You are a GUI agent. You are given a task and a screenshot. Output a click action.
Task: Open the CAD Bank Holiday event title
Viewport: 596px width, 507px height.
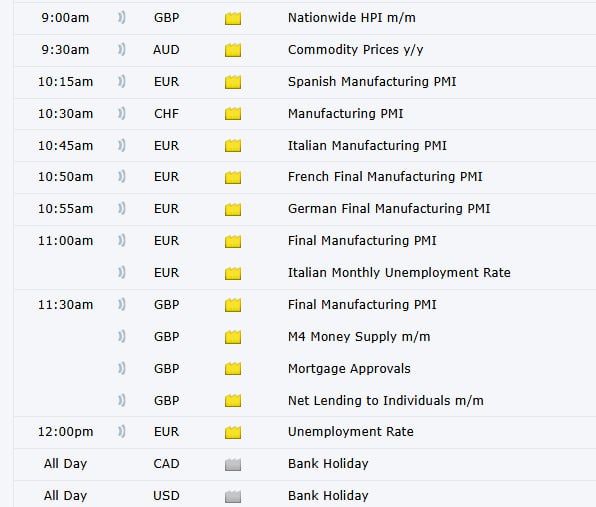pyautogui.click(x=328, y=464)
